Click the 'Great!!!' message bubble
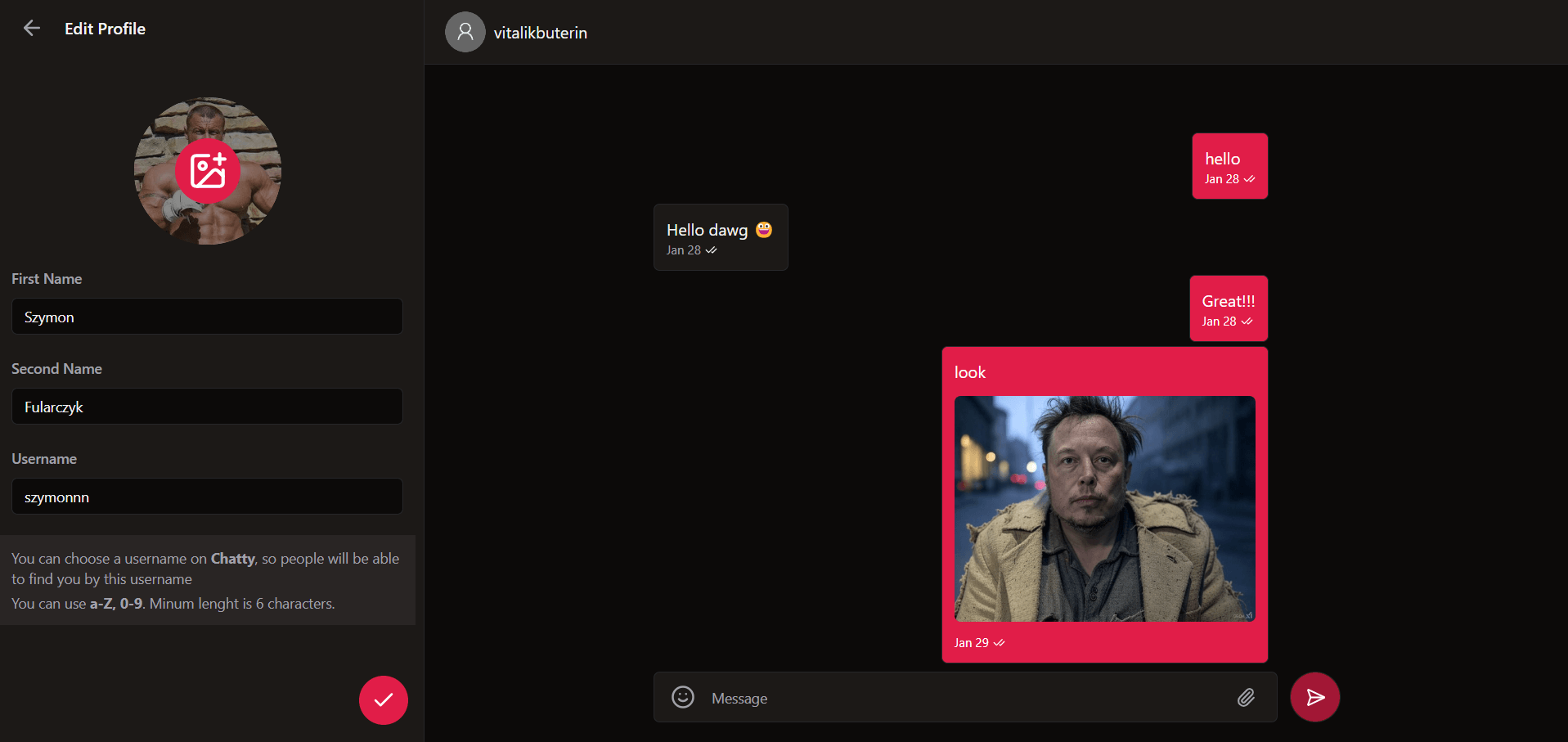This screenshot has height=742, width=1568. 1228,308
